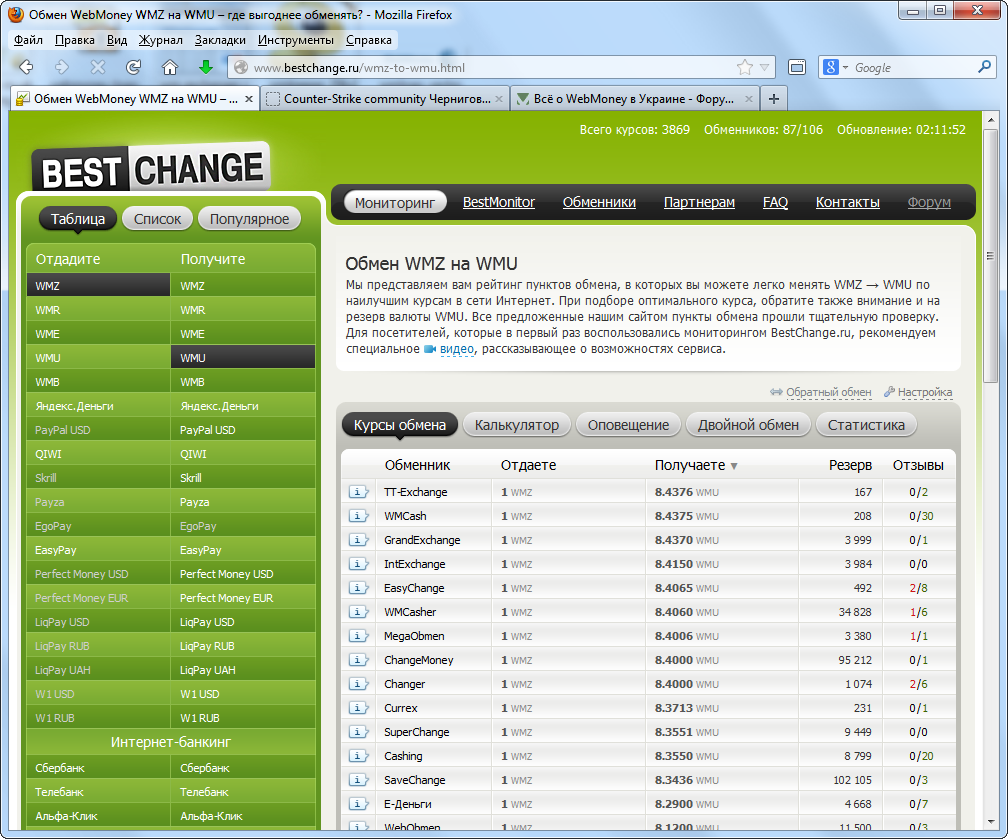Open info icon for Е-Деньги row

click(358, 804)
